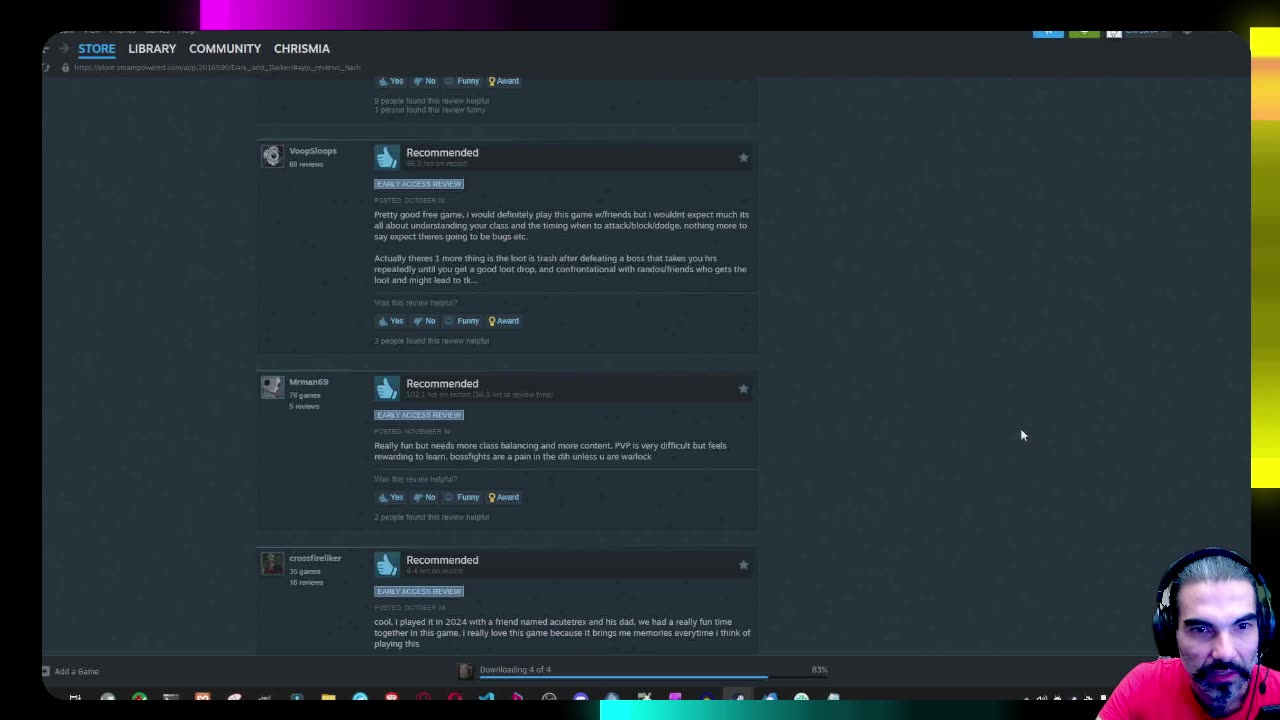Mark the topmost partial review as Funny

point(462,81)
